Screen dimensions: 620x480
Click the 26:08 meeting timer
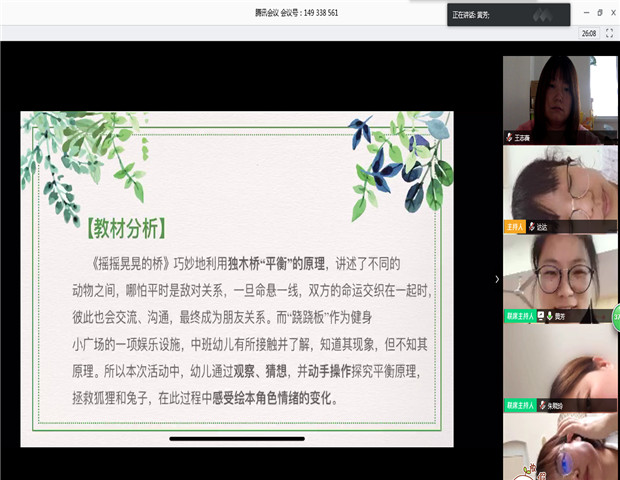[589, 33]
